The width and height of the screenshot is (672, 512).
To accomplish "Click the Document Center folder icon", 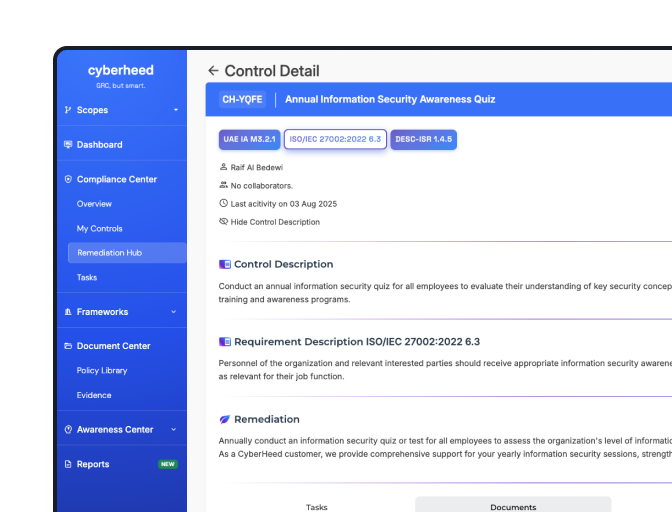I will click(x=68, y=346).
